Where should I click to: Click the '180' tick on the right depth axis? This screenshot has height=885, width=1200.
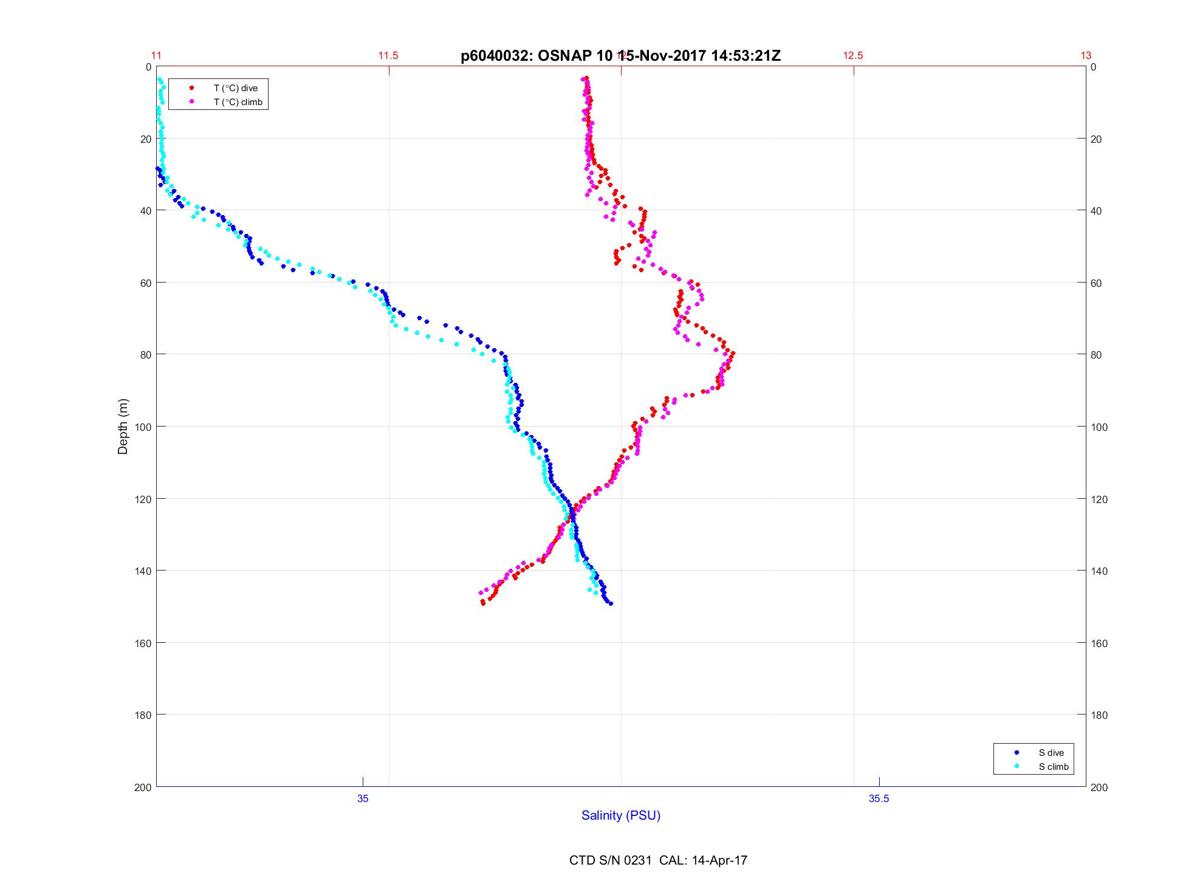(1100, 715)
